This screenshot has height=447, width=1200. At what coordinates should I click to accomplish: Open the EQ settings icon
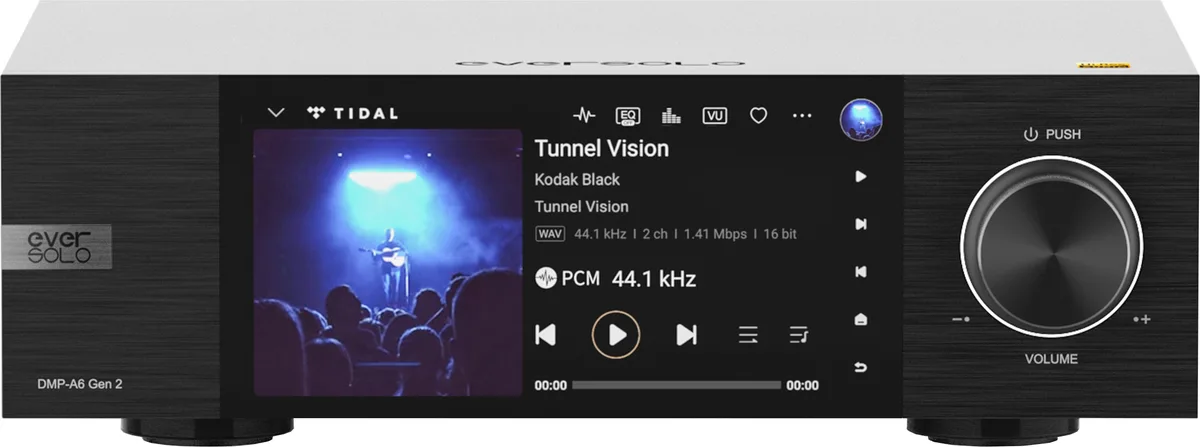pos(628,115)
